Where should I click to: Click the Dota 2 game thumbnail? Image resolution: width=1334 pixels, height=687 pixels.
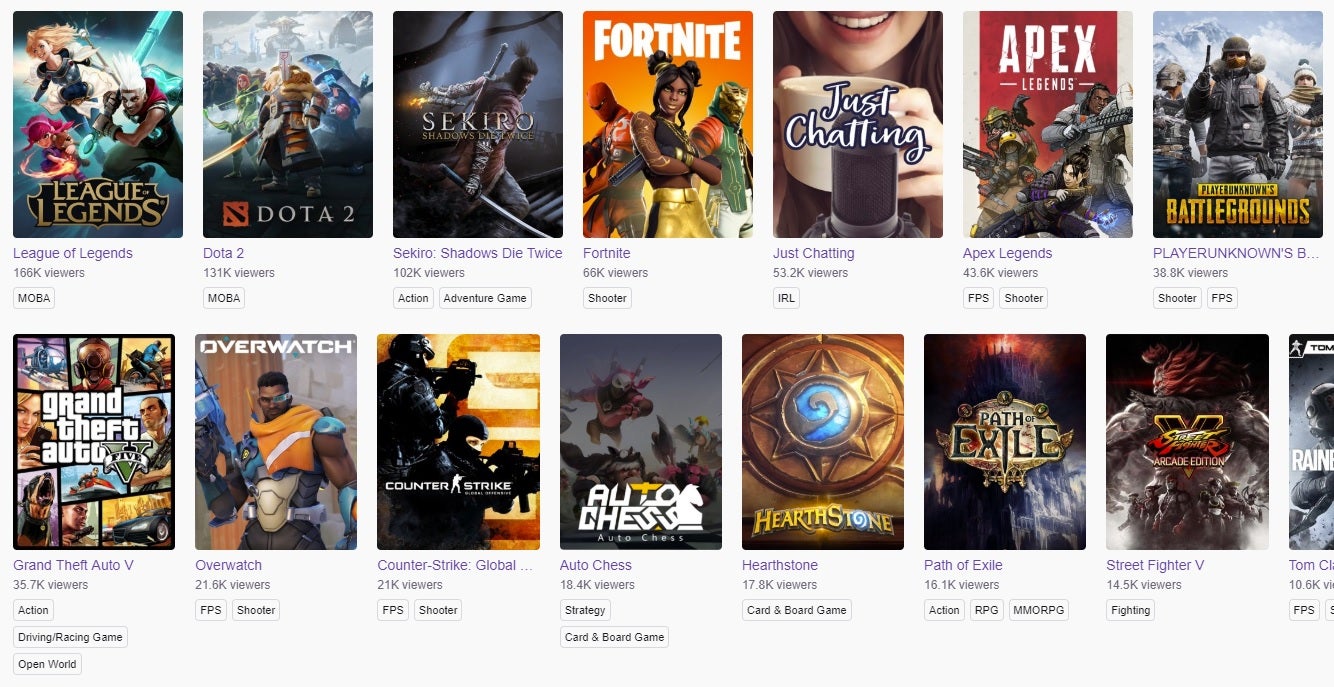(x=287, y=124)
